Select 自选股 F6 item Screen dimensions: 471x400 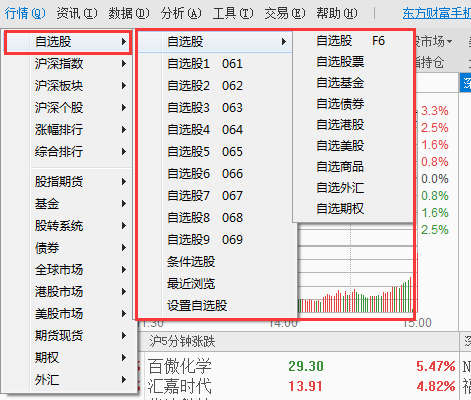pos(353,41)
